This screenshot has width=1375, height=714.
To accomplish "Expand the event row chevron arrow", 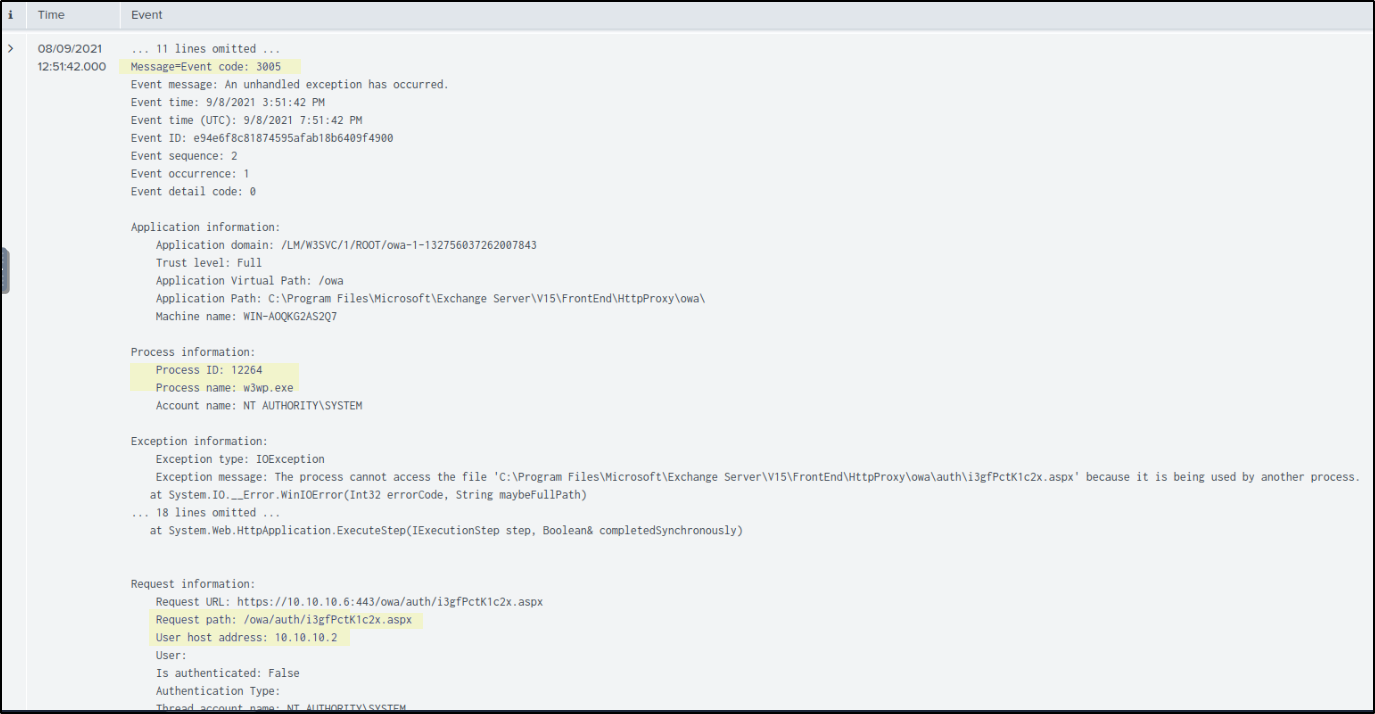I will [11, 48].
